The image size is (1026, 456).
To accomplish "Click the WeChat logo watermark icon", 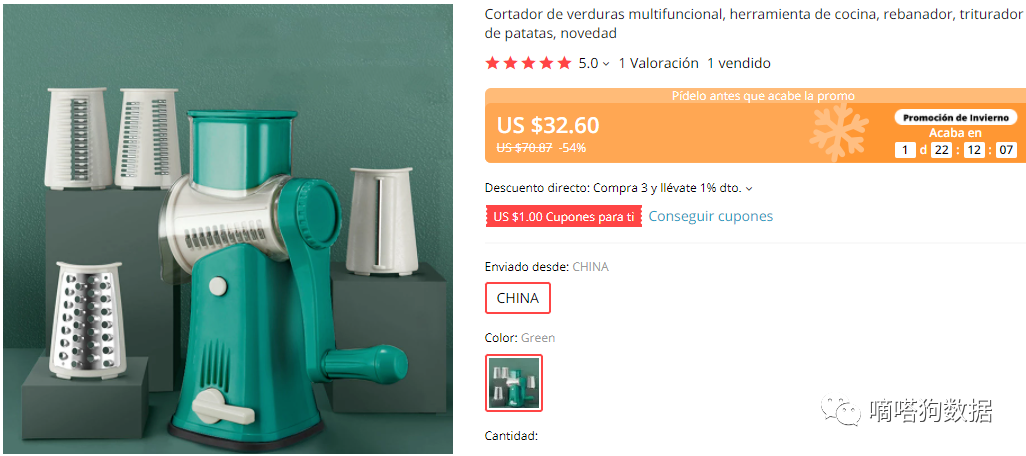I will (x=841, y=411).
